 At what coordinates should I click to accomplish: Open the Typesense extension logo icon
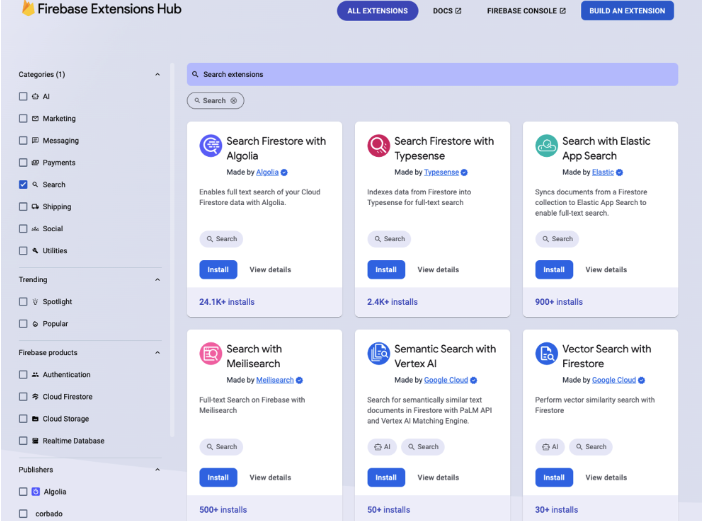tap(378, 146)
